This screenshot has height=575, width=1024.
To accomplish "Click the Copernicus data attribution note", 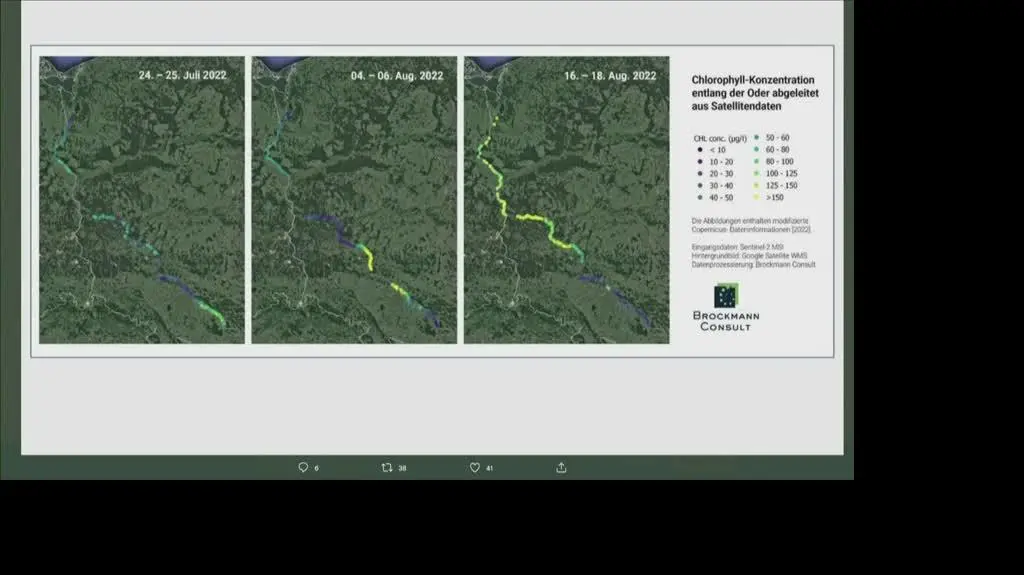I will [750, 225].
